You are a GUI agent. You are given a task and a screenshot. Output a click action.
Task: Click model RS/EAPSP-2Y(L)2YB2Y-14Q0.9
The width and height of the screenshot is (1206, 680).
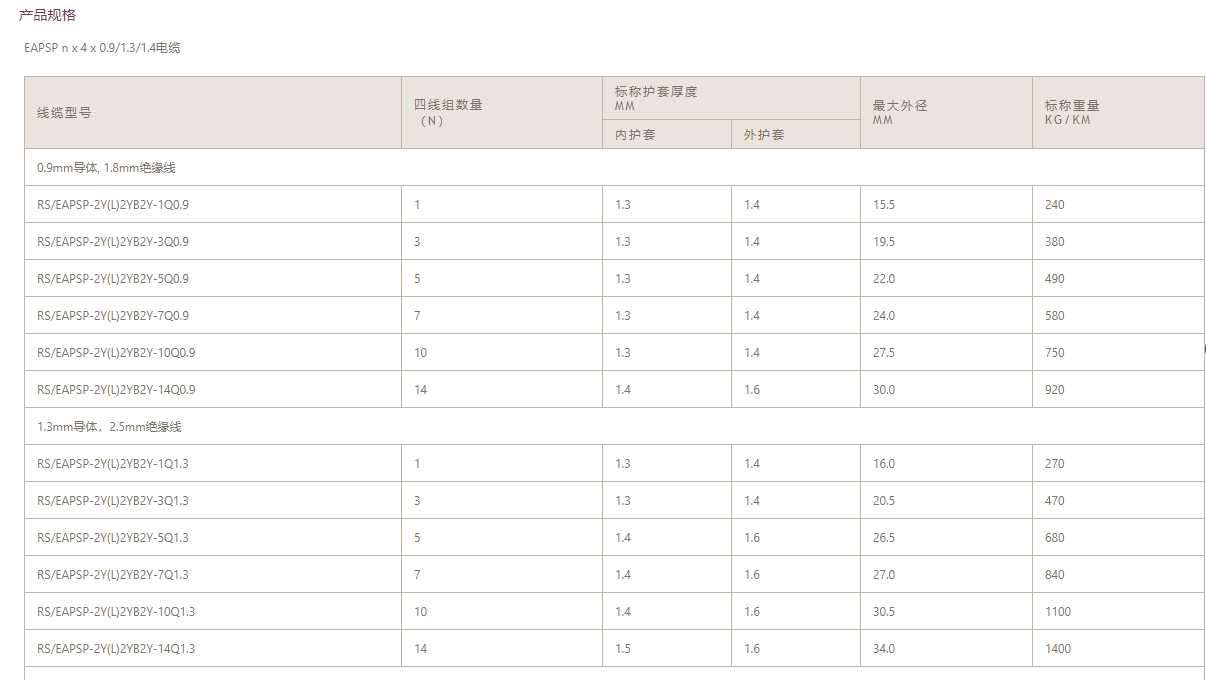click(x=116, y=390)
